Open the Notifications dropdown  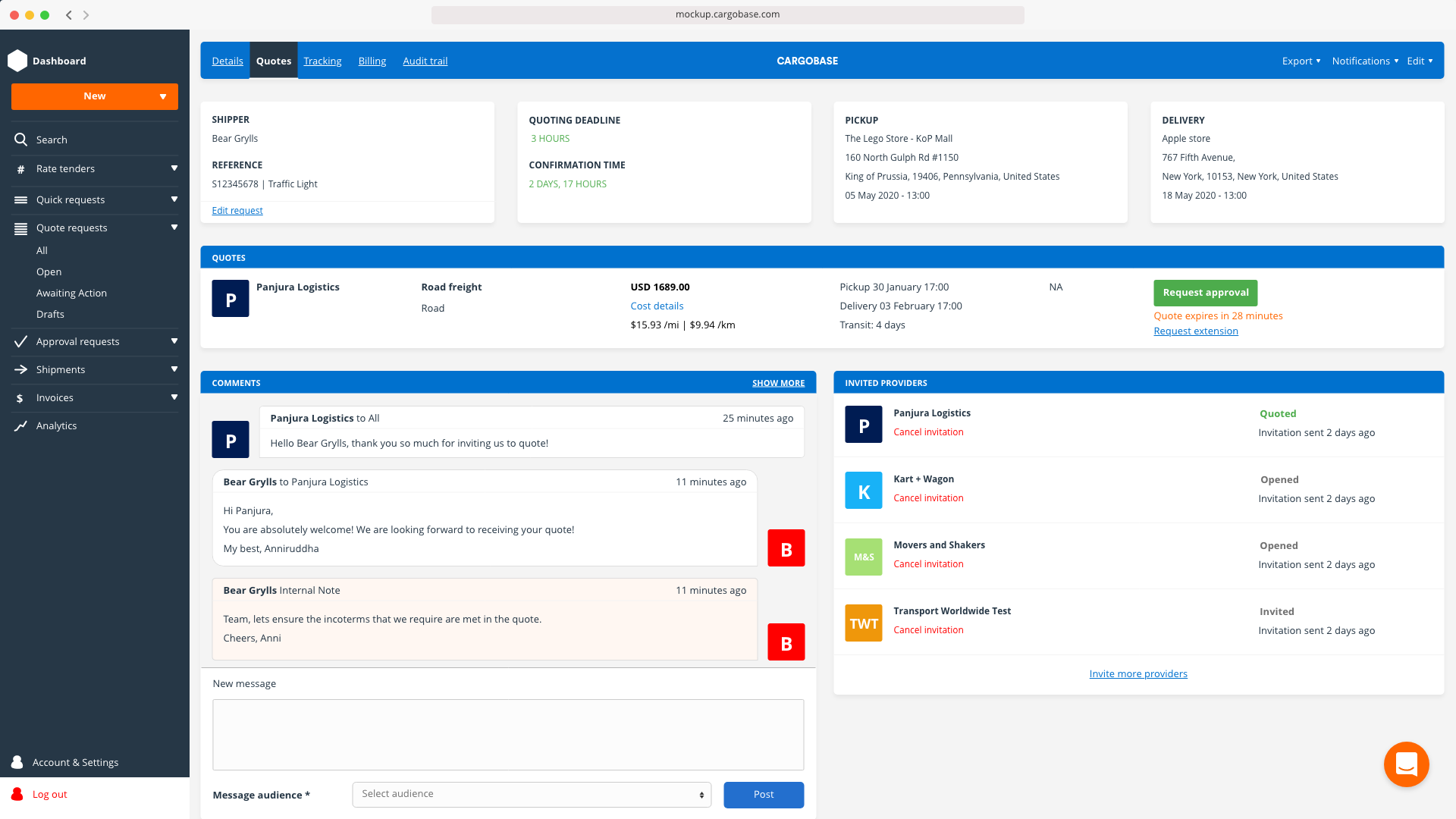click(x=1364, y=61)
